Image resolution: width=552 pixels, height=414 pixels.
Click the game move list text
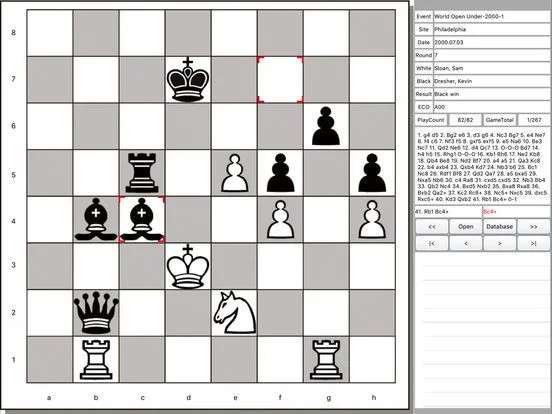click(482, 167)
